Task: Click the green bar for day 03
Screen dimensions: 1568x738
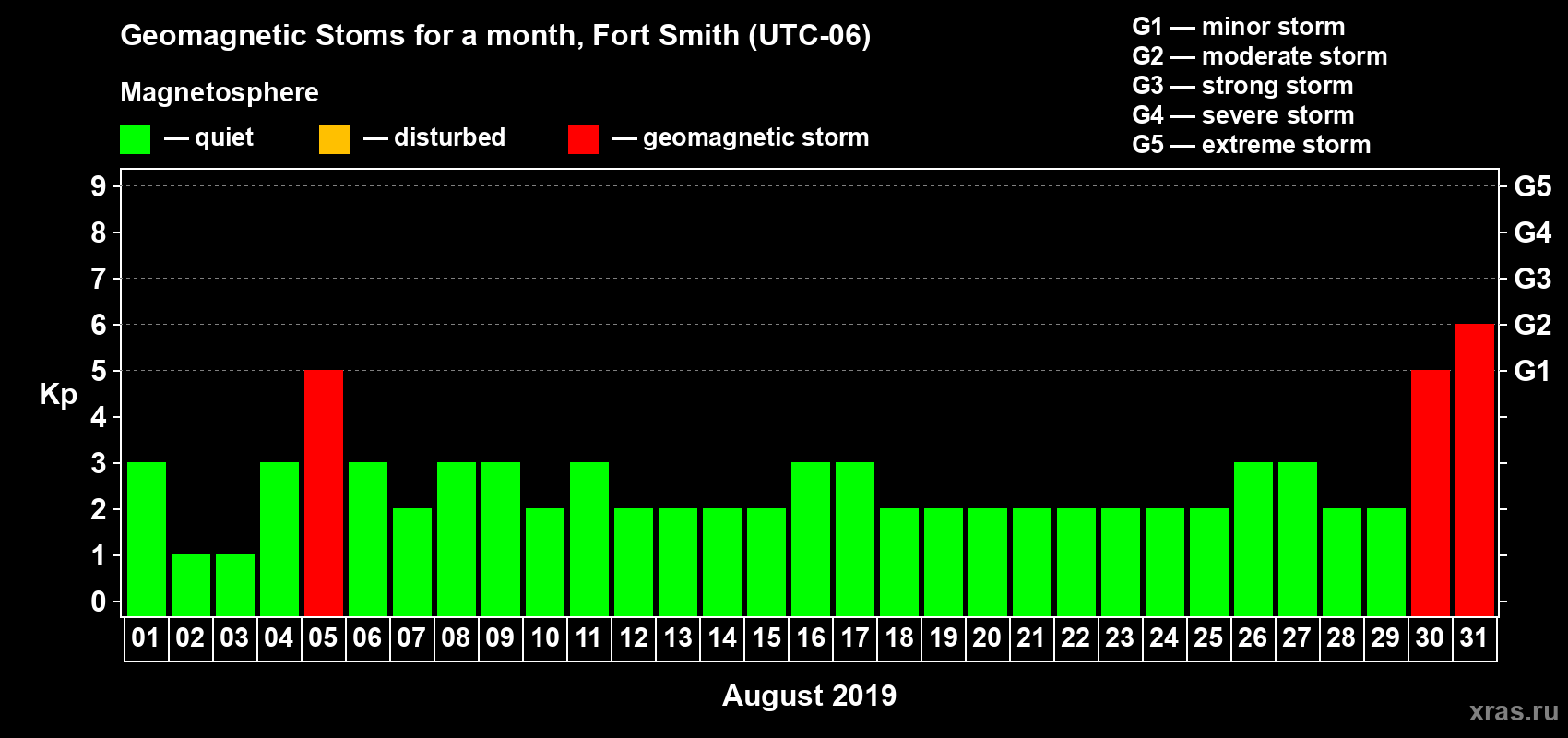Action: [x=235, y=586]
